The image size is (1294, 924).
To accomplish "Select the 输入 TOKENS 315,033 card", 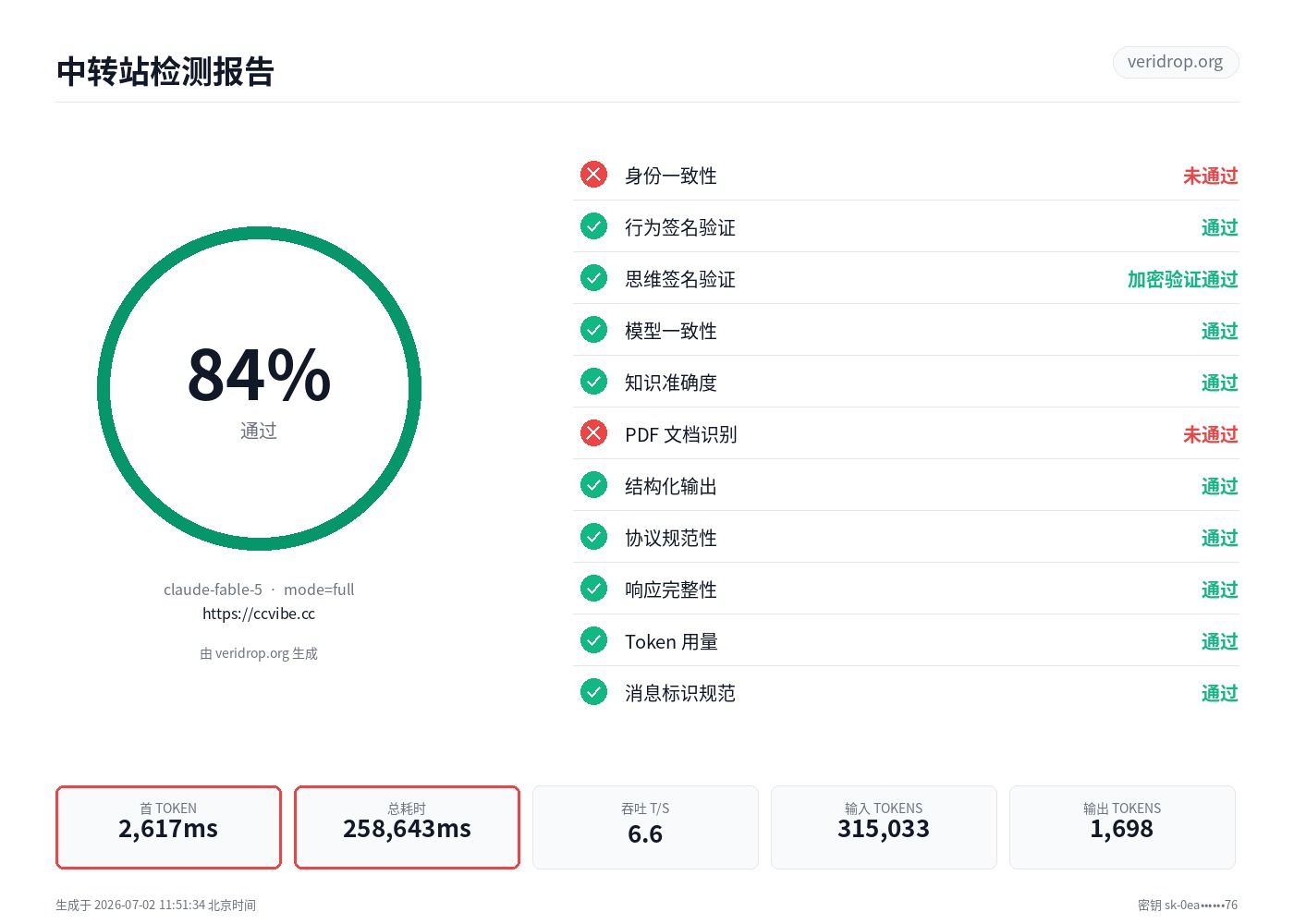I will (x=884, y=827).
